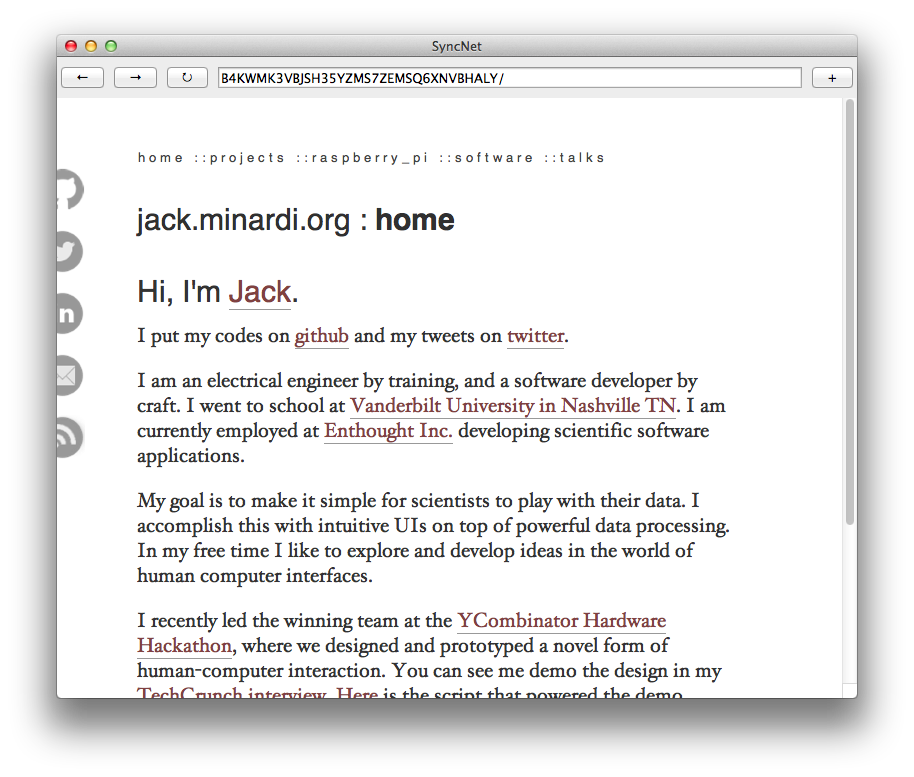Click the address bar field
The width and height of the screenshot is (914, 777).
point(509,78)
